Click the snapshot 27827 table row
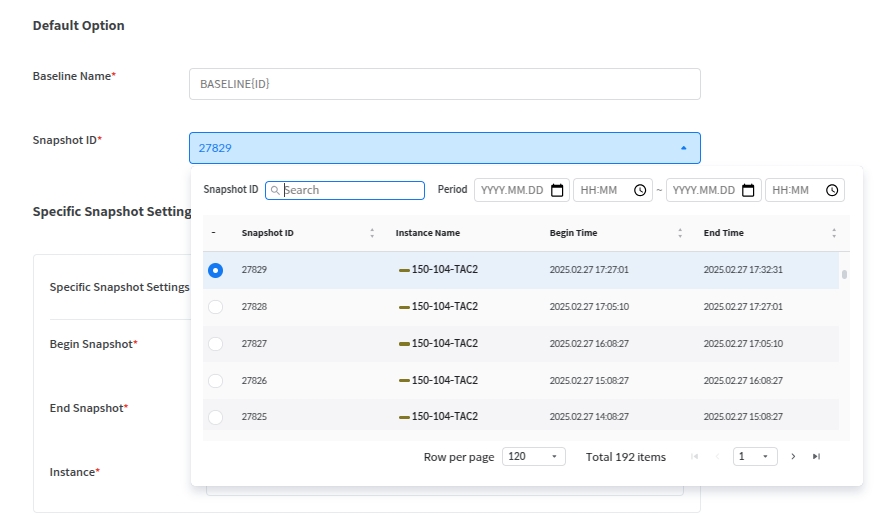Image resolution: width=889 pixels, height=516 pixels. point(520,344)
